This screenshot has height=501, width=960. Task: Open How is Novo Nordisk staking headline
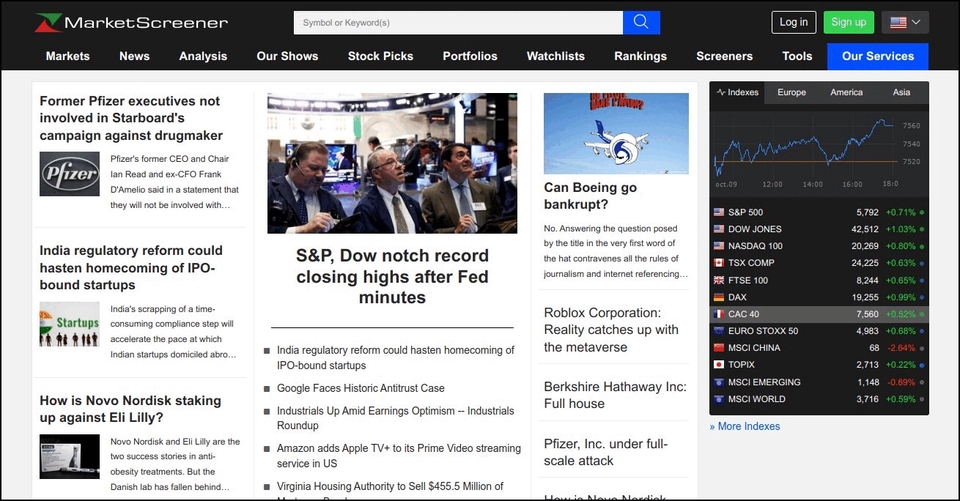coord(130,409)
